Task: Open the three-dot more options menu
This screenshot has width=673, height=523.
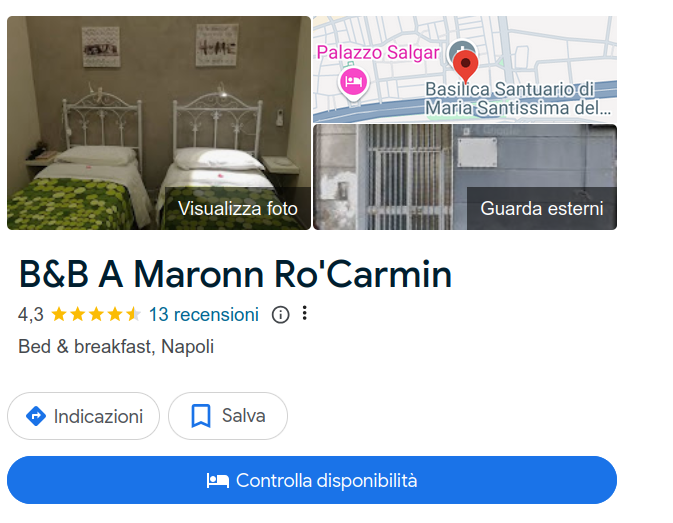Action: tap(304, 313)
